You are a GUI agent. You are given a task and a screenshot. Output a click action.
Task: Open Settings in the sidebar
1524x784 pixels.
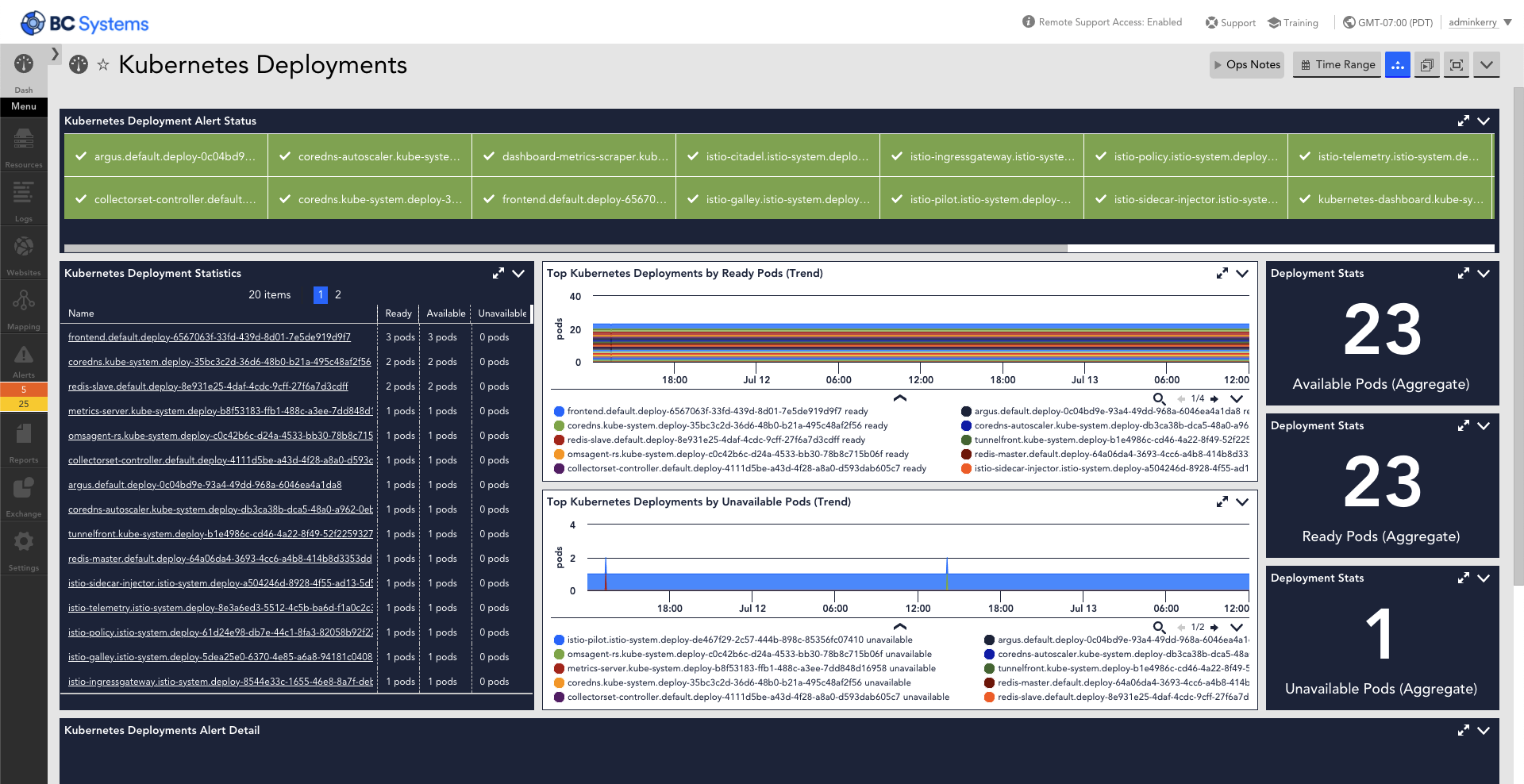tap(24, 551)
